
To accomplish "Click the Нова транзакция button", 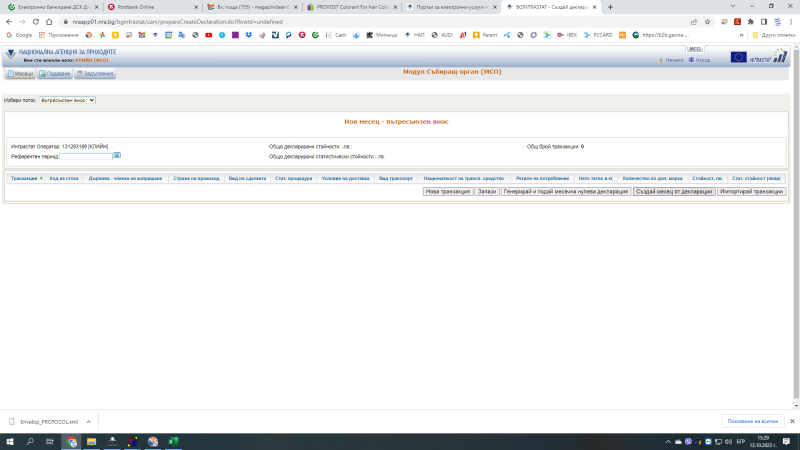I will (x=447, y=191).
